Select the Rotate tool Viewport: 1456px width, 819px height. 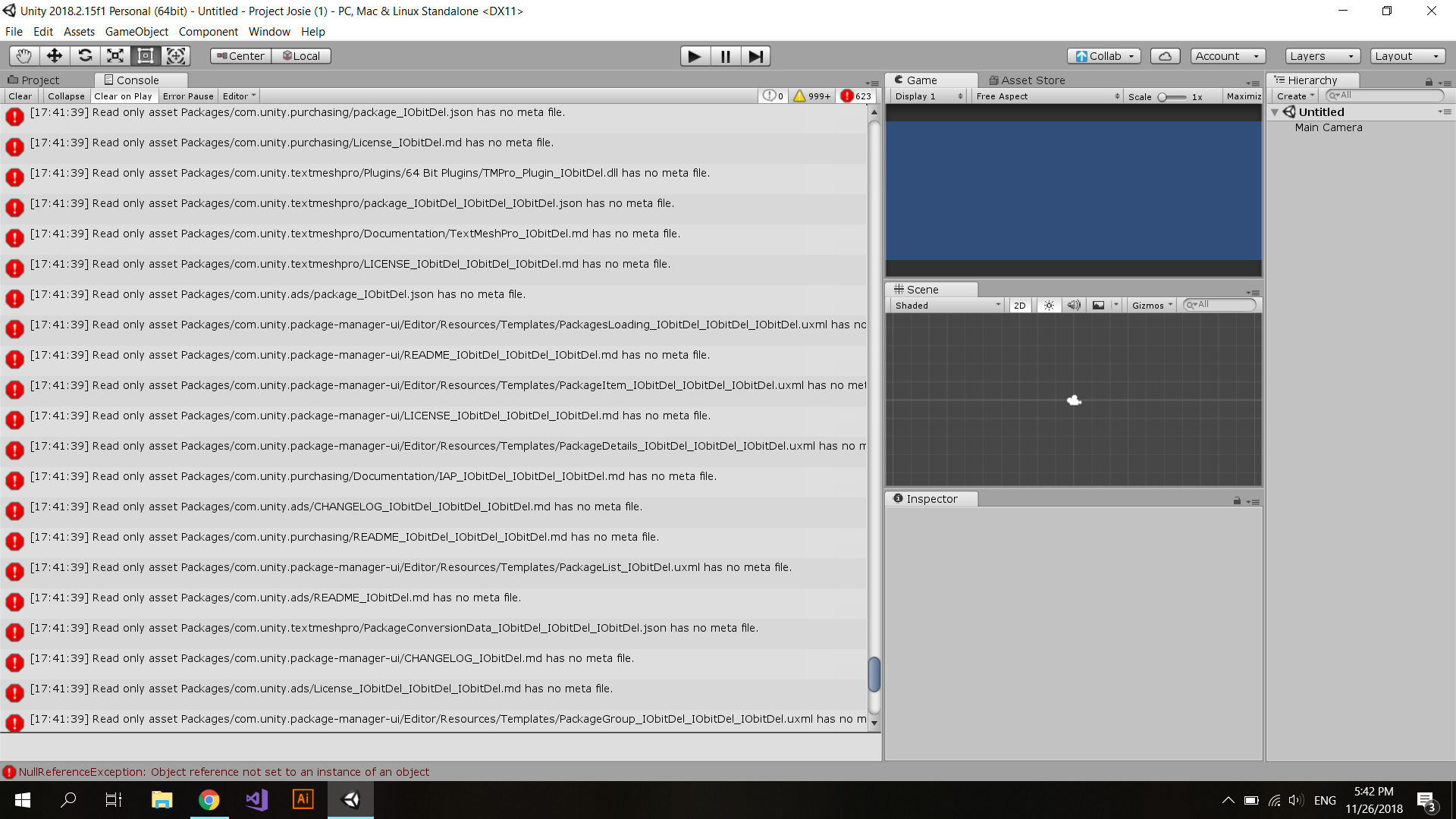coord(85,55)
